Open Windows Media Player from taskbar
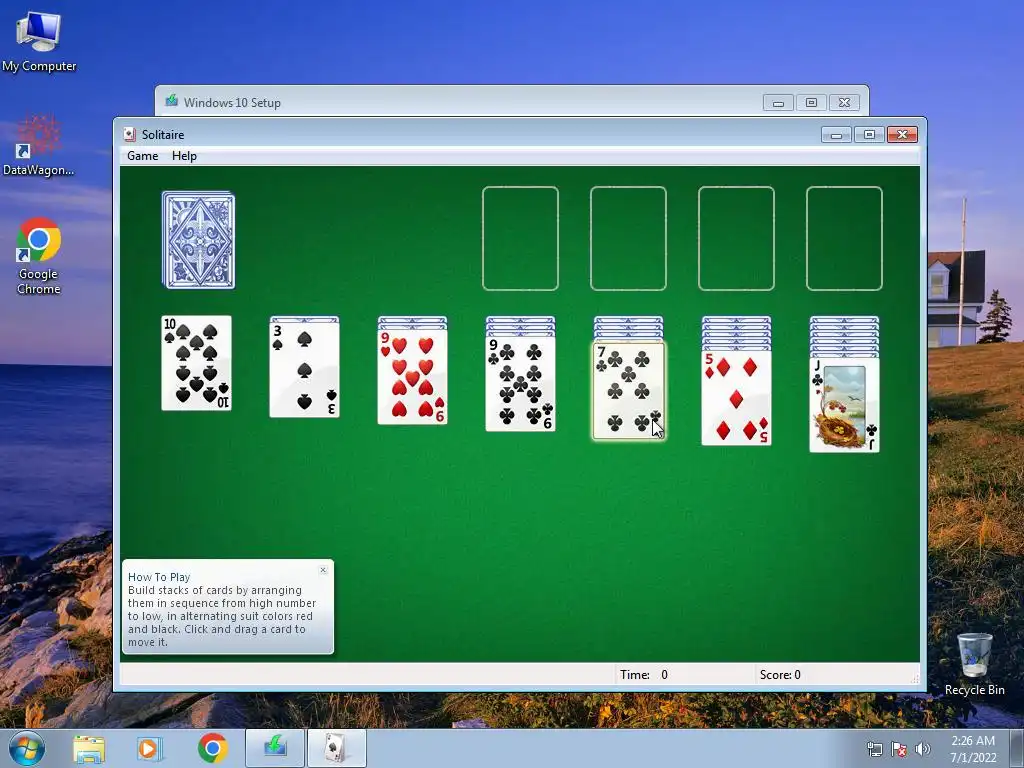Viewport: 1024px width, 768px height. (x=149, y=748)
